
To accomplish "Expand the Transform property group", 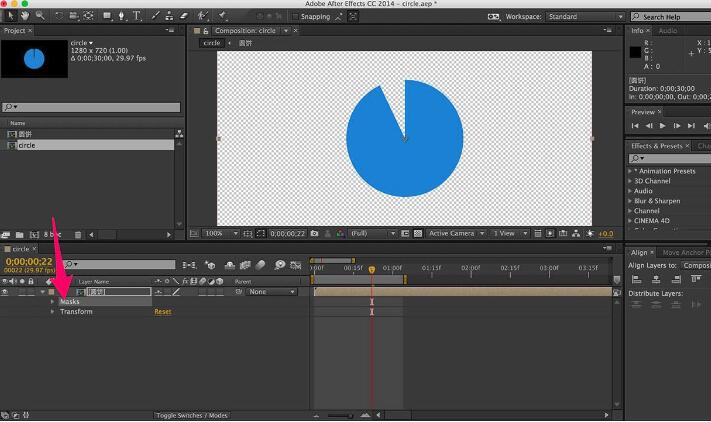I will pyautogui.click(x=53, y=312).
